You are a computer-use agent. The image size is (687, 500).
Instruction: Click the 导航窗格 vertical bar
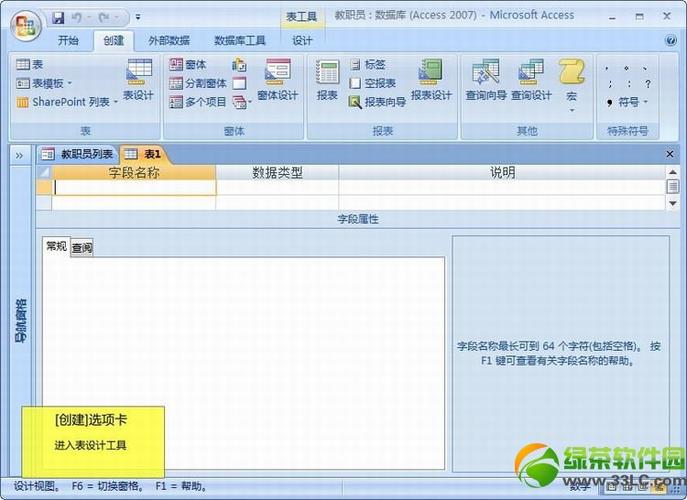pyautogui.click(x=21, y=321)
